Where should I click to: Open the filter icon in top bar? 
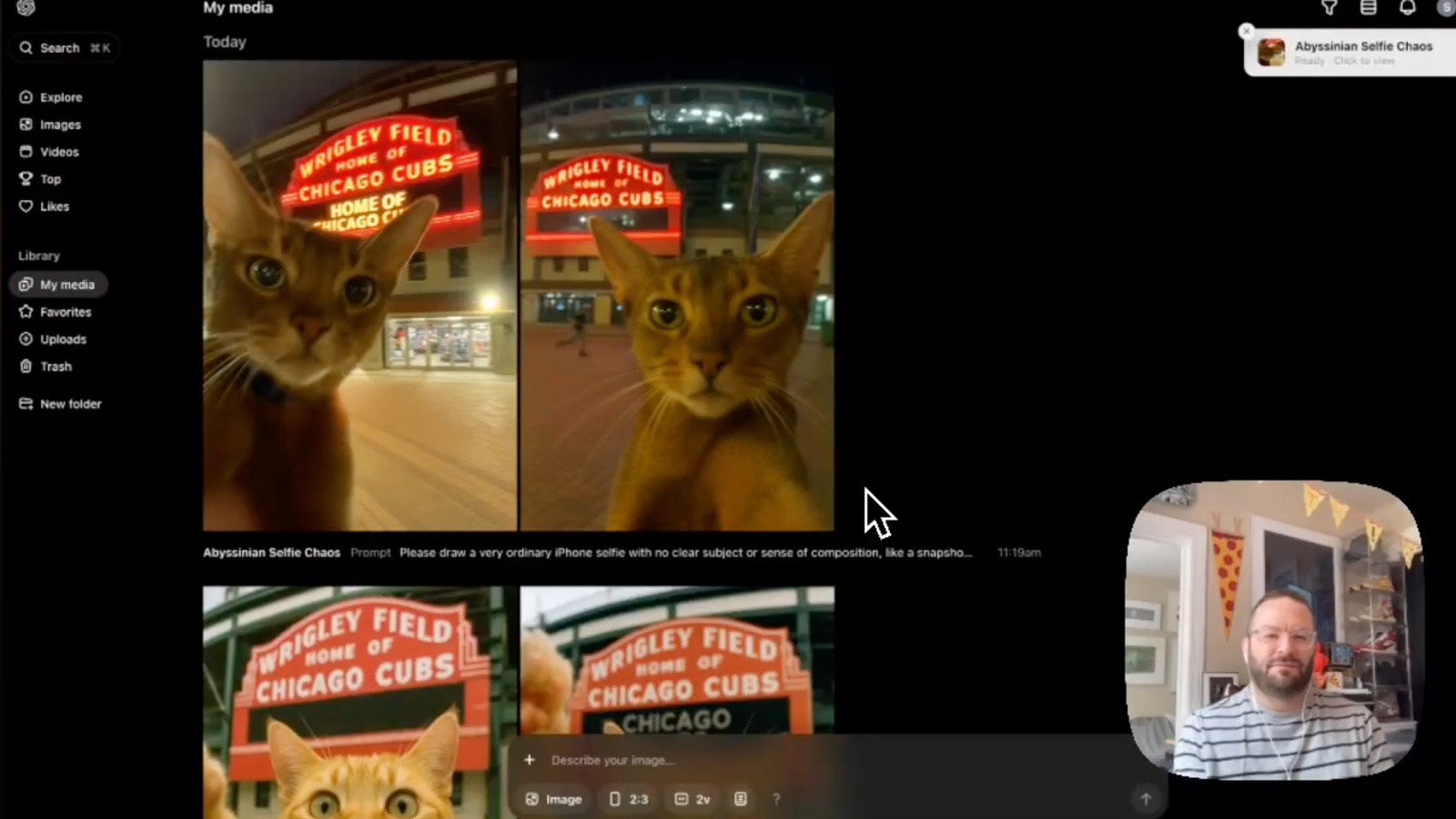coord(1329,7)
